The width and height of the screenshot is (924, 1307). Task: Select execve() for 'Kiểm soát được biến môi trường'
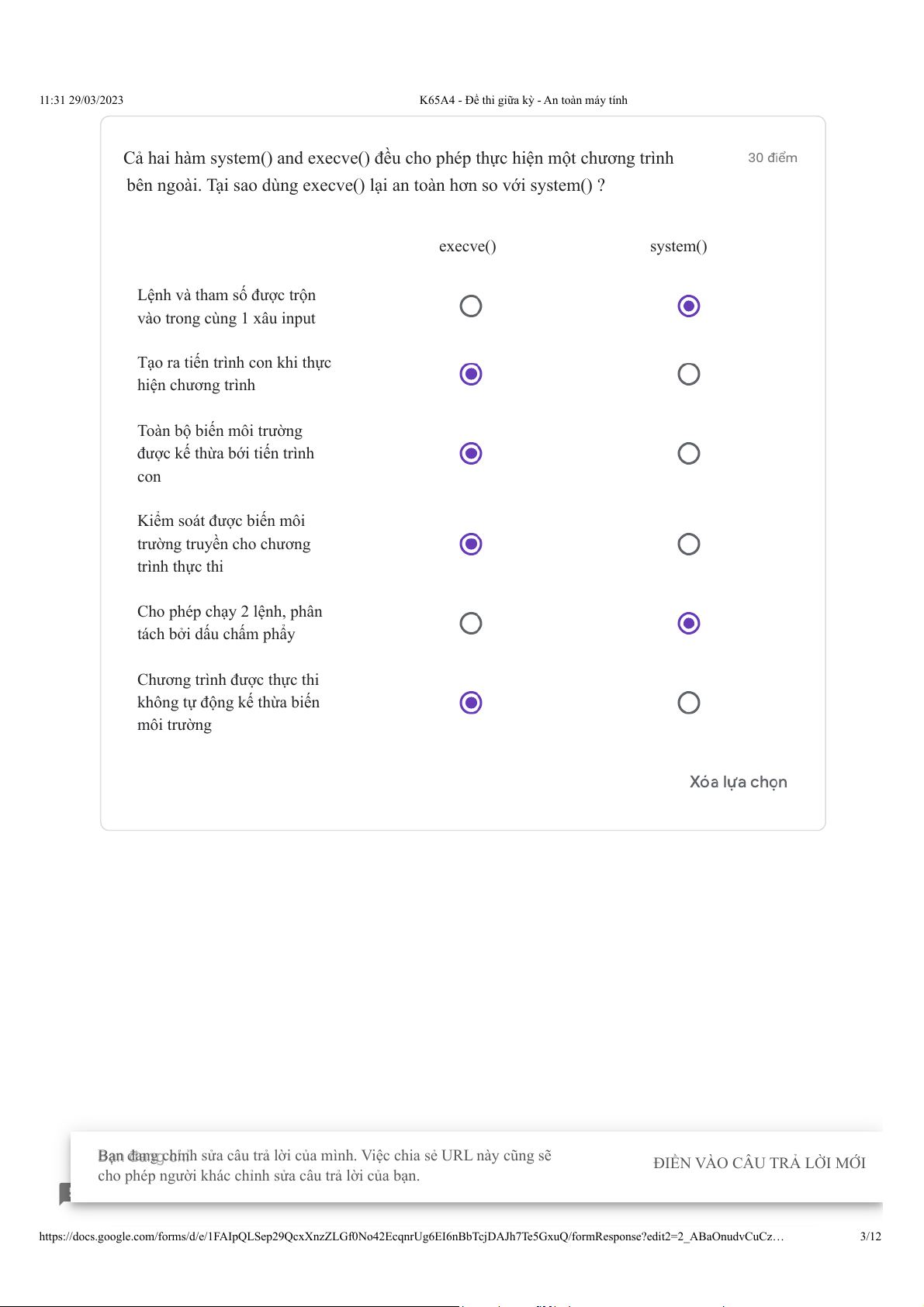click(x=471, y=544)
